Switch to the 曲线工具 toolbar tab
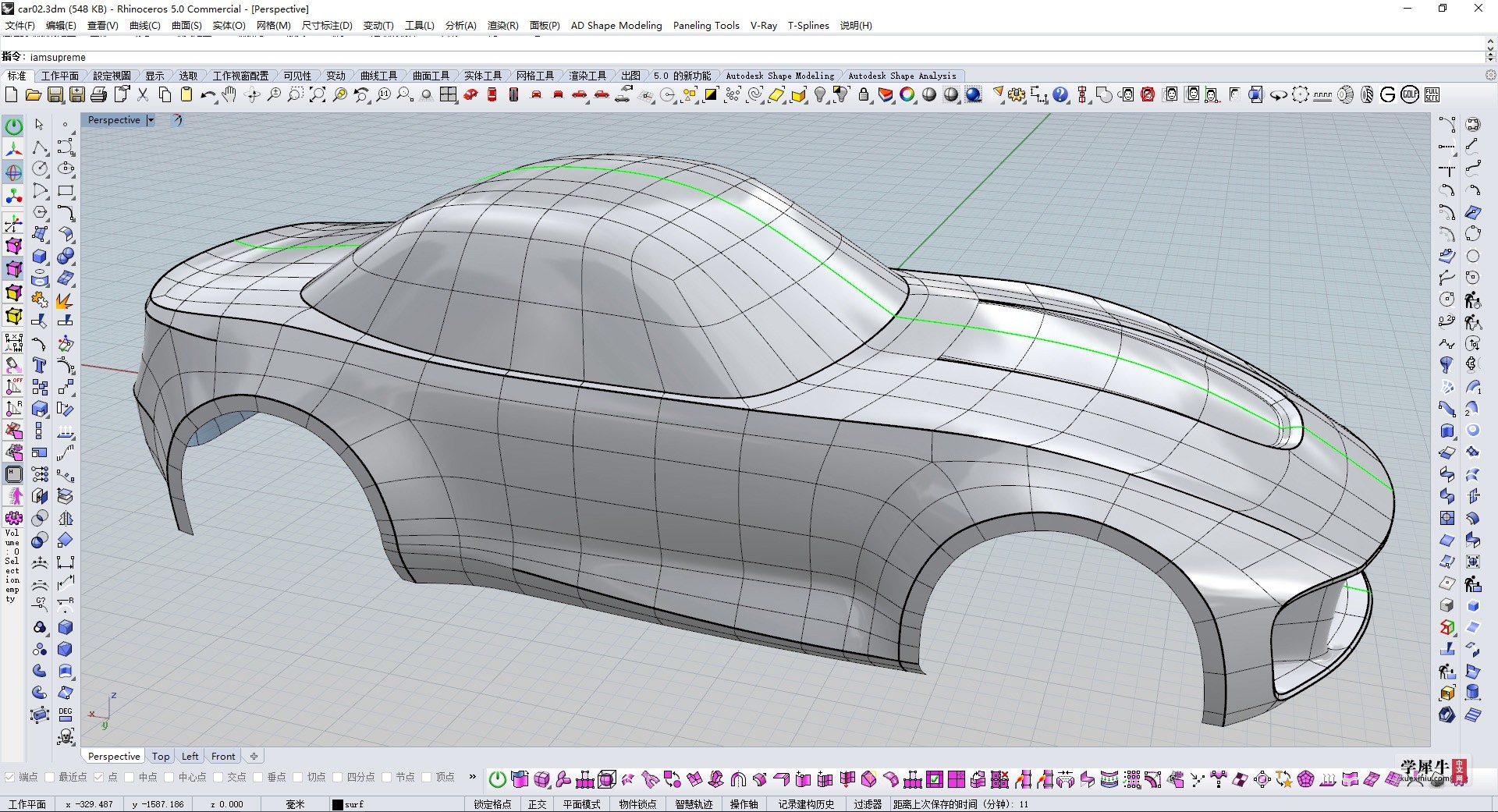The height and width of the screenshot is (812, 1498). click(x=378, y=76)
